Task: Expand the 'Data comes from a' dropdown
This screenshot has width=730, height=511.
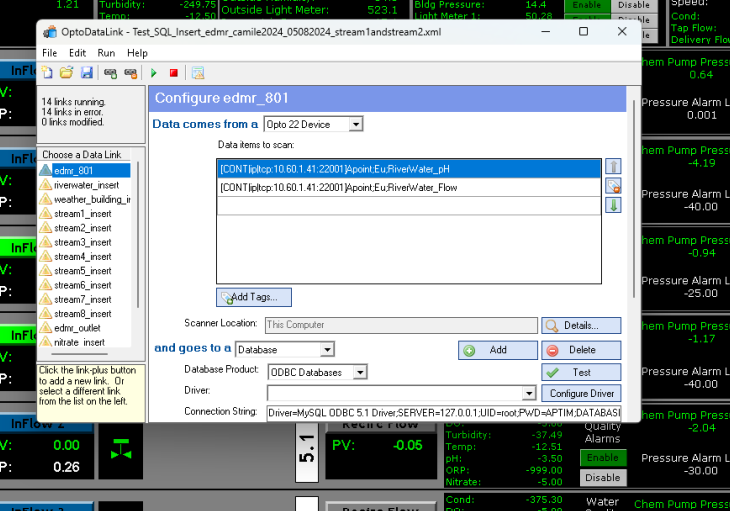Action: [356, 124]
